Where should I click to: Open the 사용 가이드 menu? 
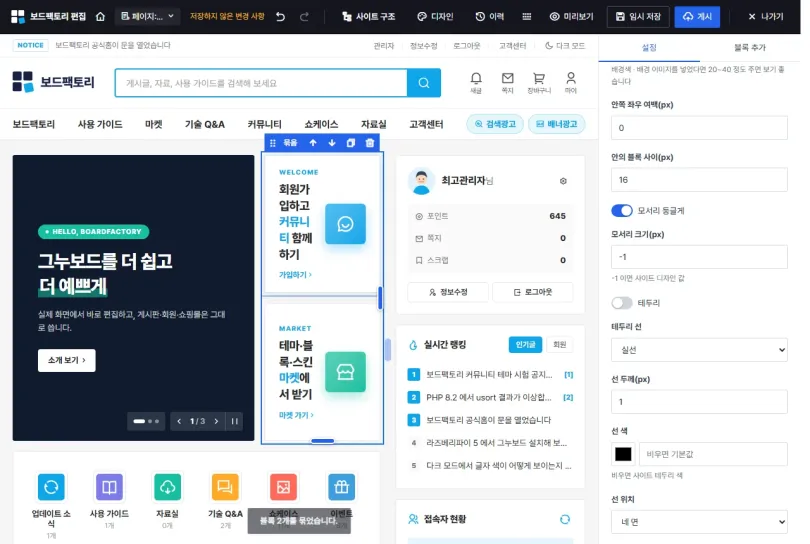(100, 124)
